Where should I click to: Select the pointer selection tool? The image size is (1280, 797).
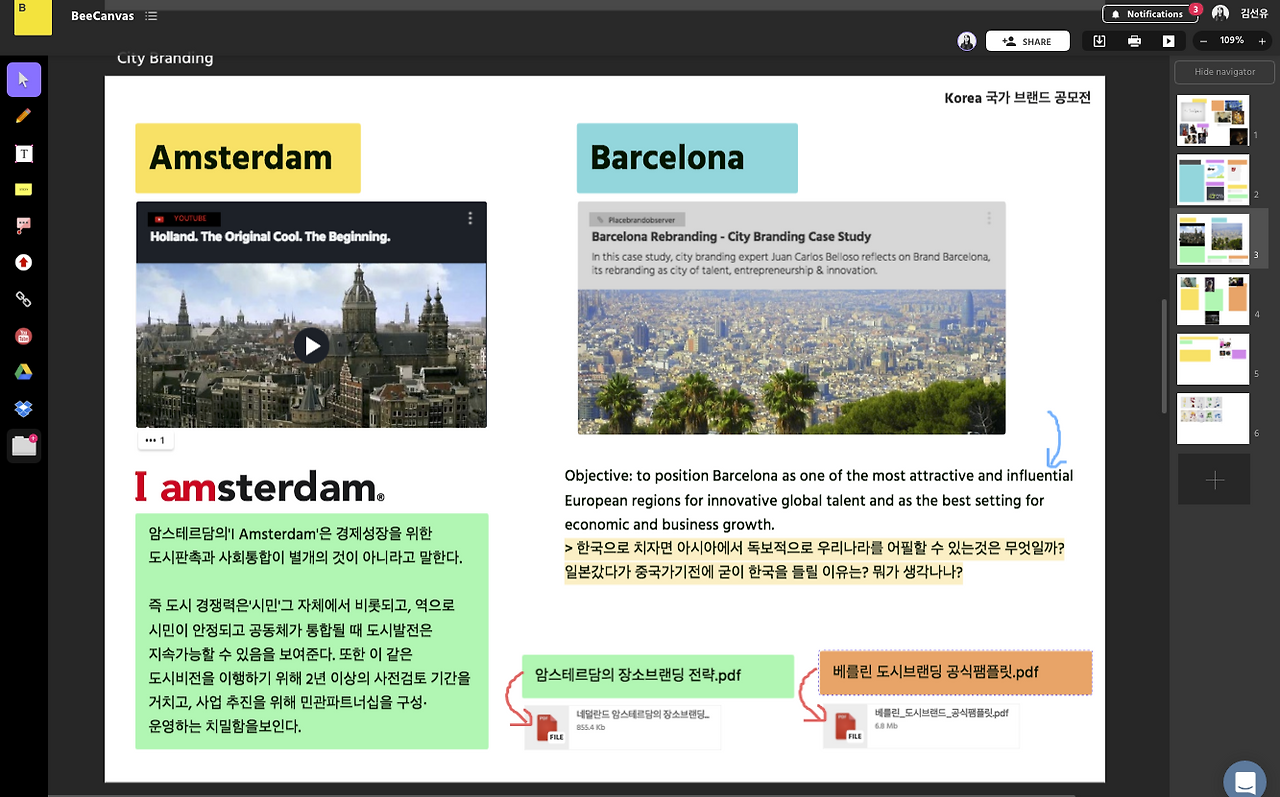(24, 80)
